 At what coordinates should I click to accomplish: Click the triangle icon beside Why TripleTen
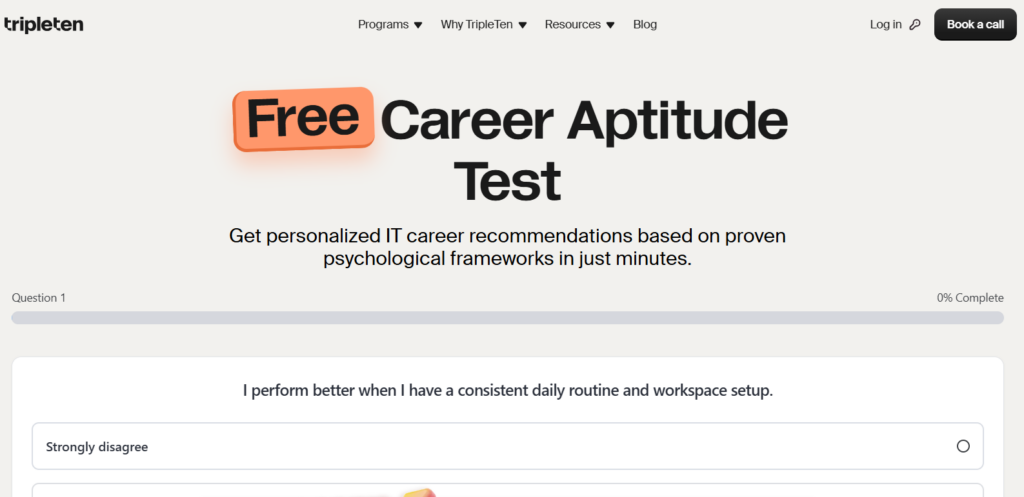[522, 25]
